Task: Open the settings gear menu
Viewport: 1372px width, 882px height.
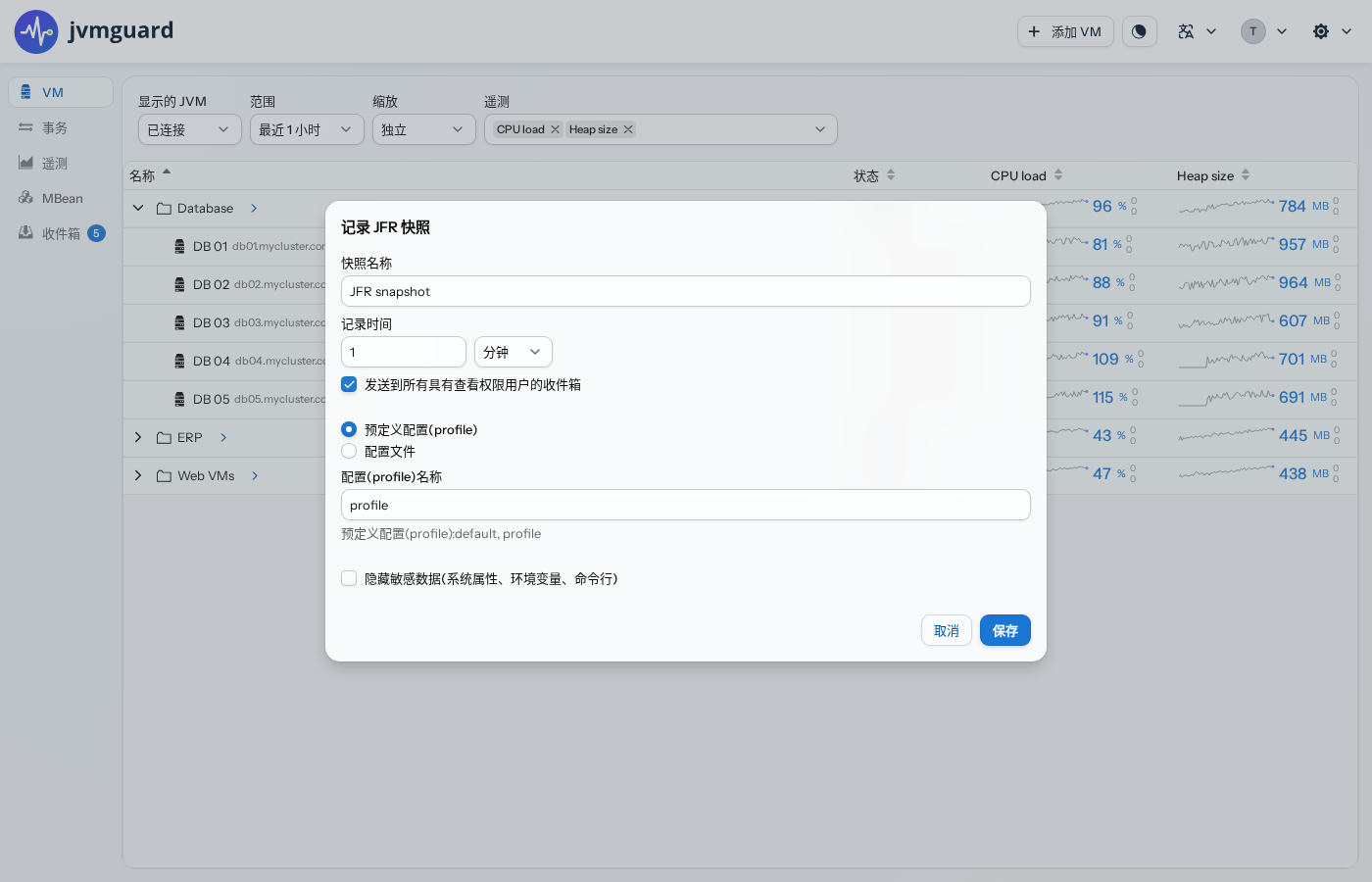Action: (x=1321, y=31)
